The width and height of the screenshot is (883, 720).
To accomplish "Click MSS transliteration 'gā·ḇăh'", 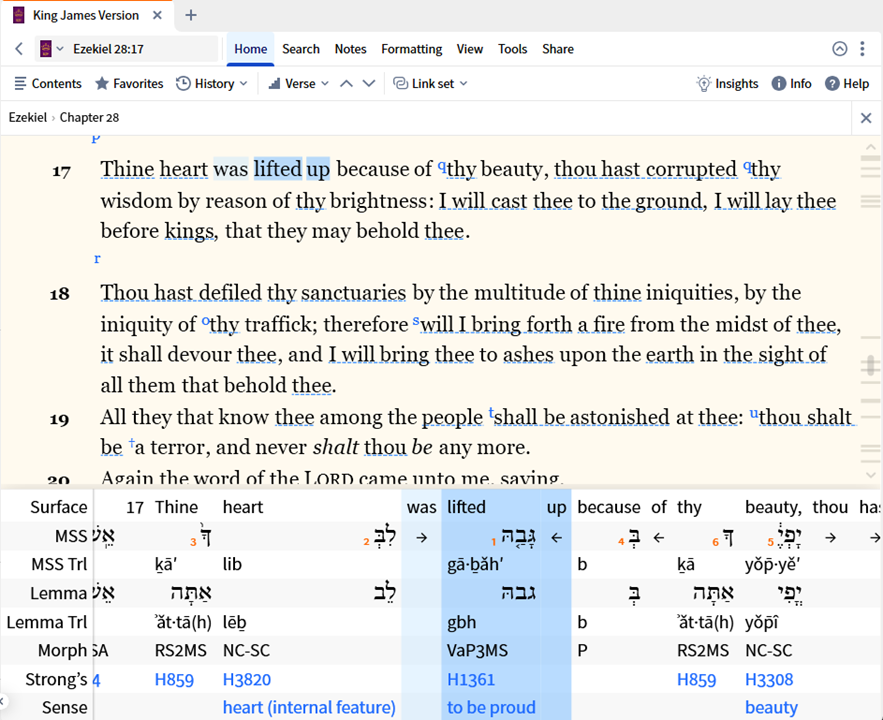I will (x=475, y=564).
